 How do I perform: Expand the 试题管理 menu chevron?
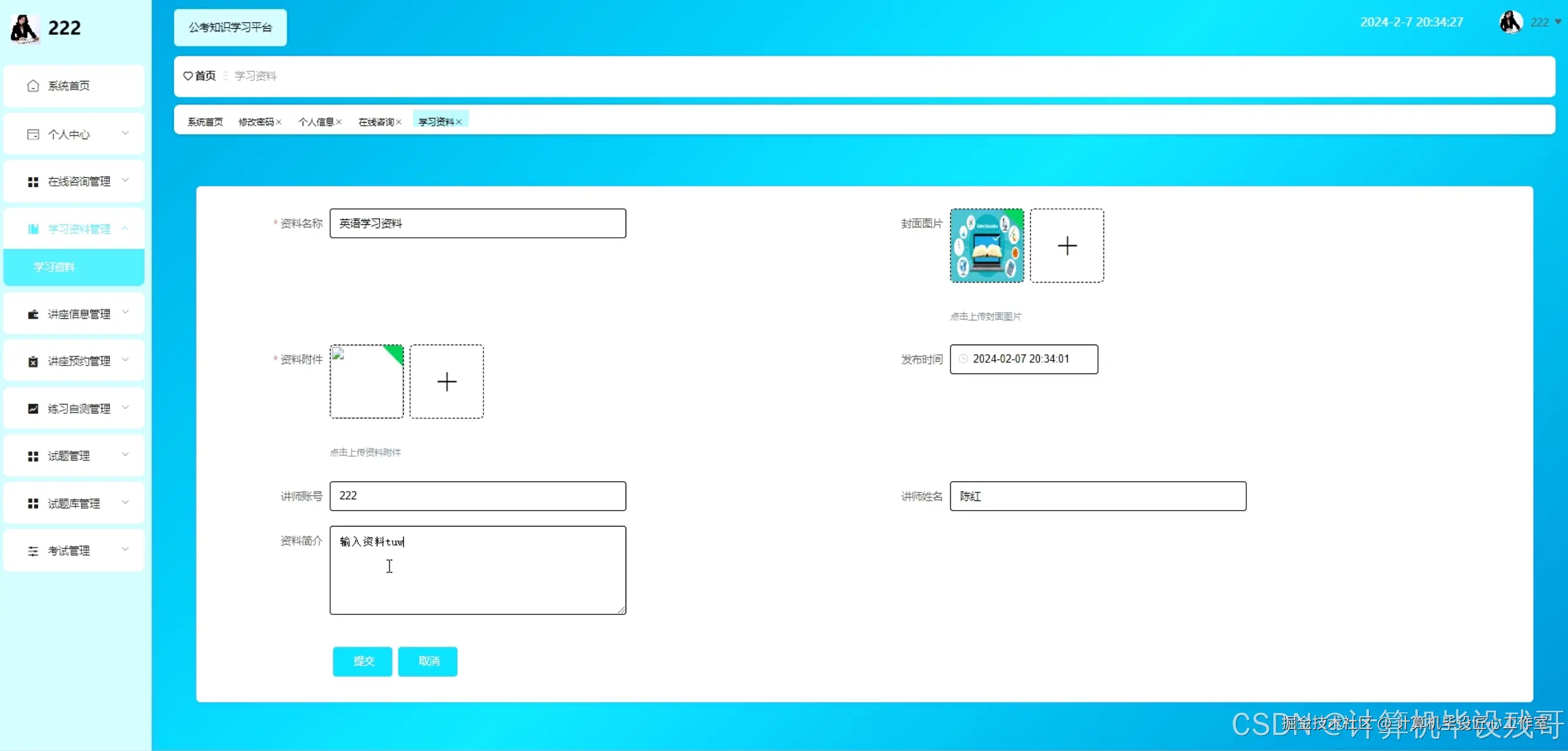(126, 455)
